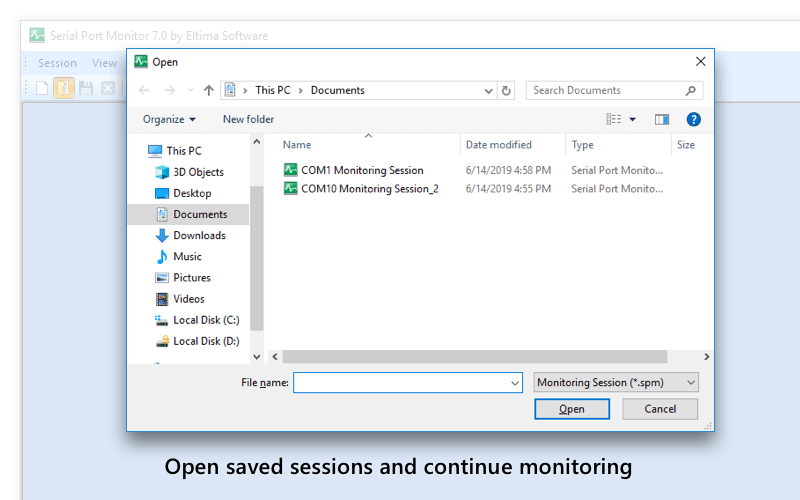Click the navigation pane vertical scrollbar thumb
800x500 pixels.
(257, 258)
